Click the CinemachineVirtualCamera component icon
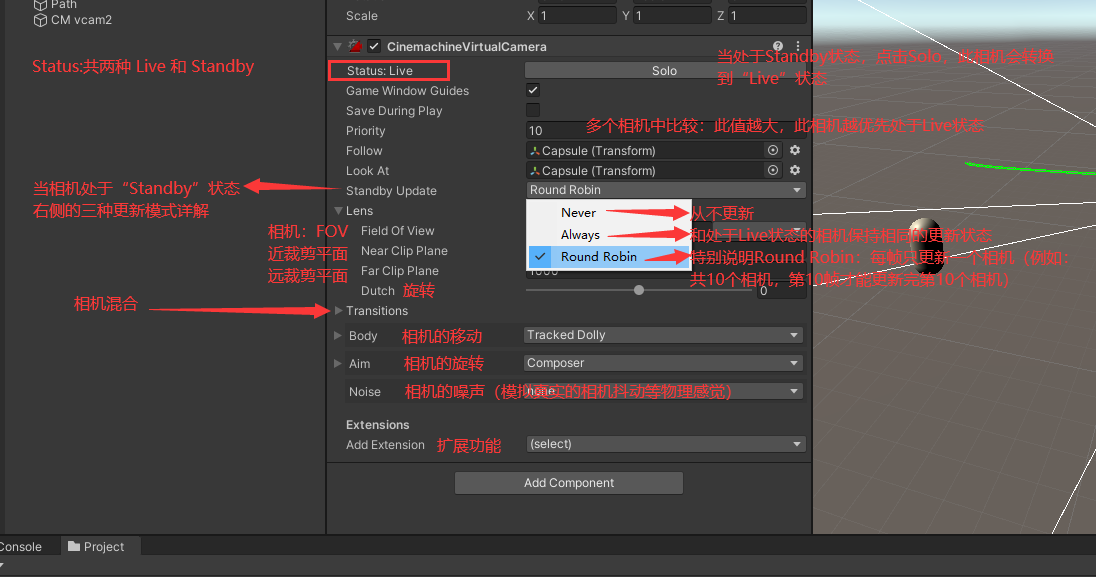 (355, 46)
